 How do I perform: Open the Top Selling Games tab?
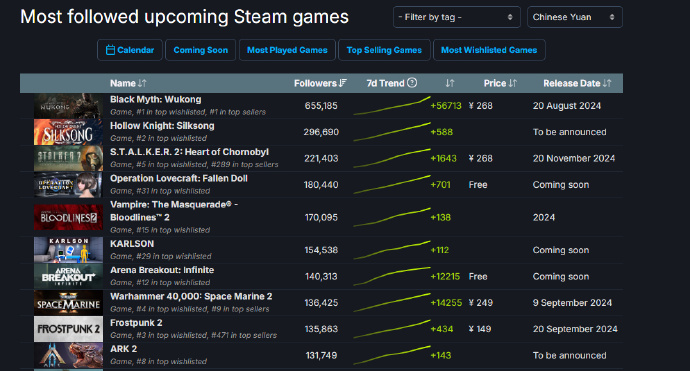[x=384, y=50]
